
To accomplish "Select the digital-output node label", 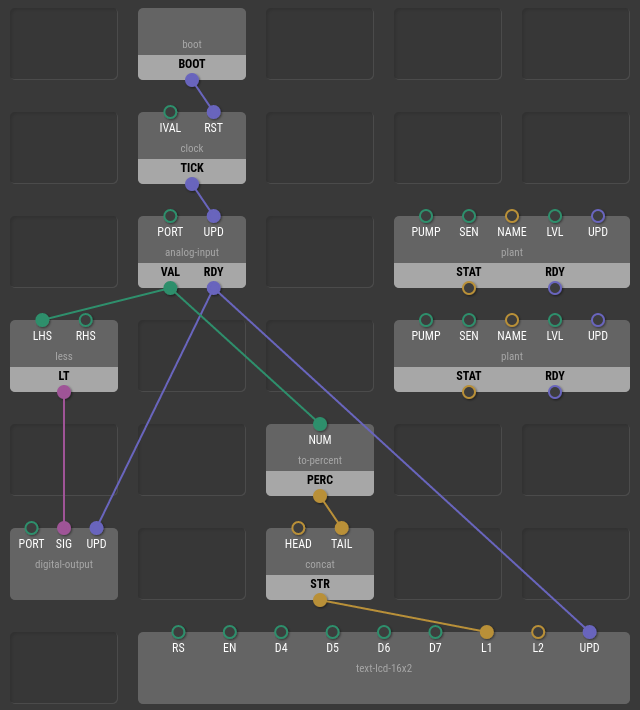I will point(64,564).
